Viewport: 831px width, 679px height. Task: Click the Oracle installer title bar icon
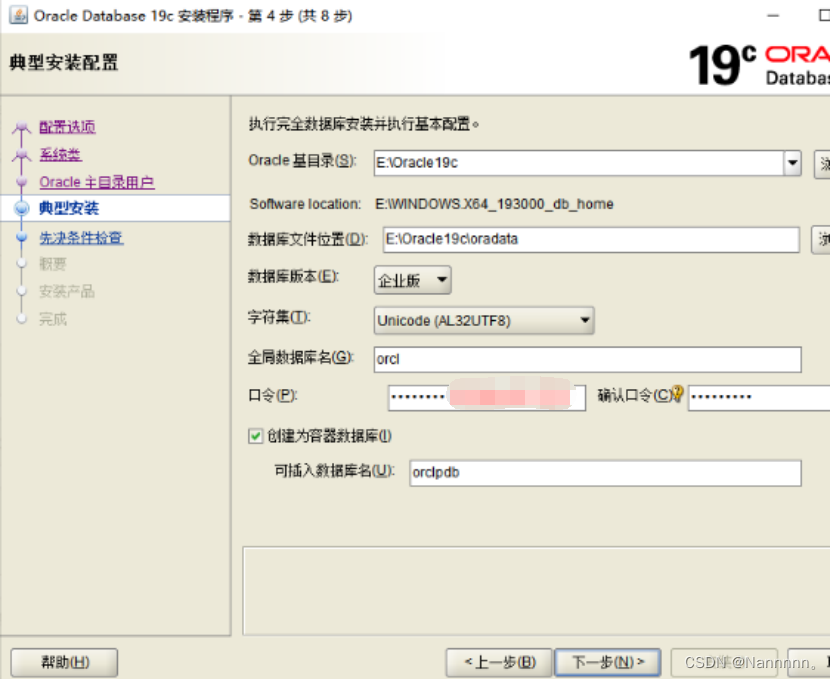[x=18, y=15]
